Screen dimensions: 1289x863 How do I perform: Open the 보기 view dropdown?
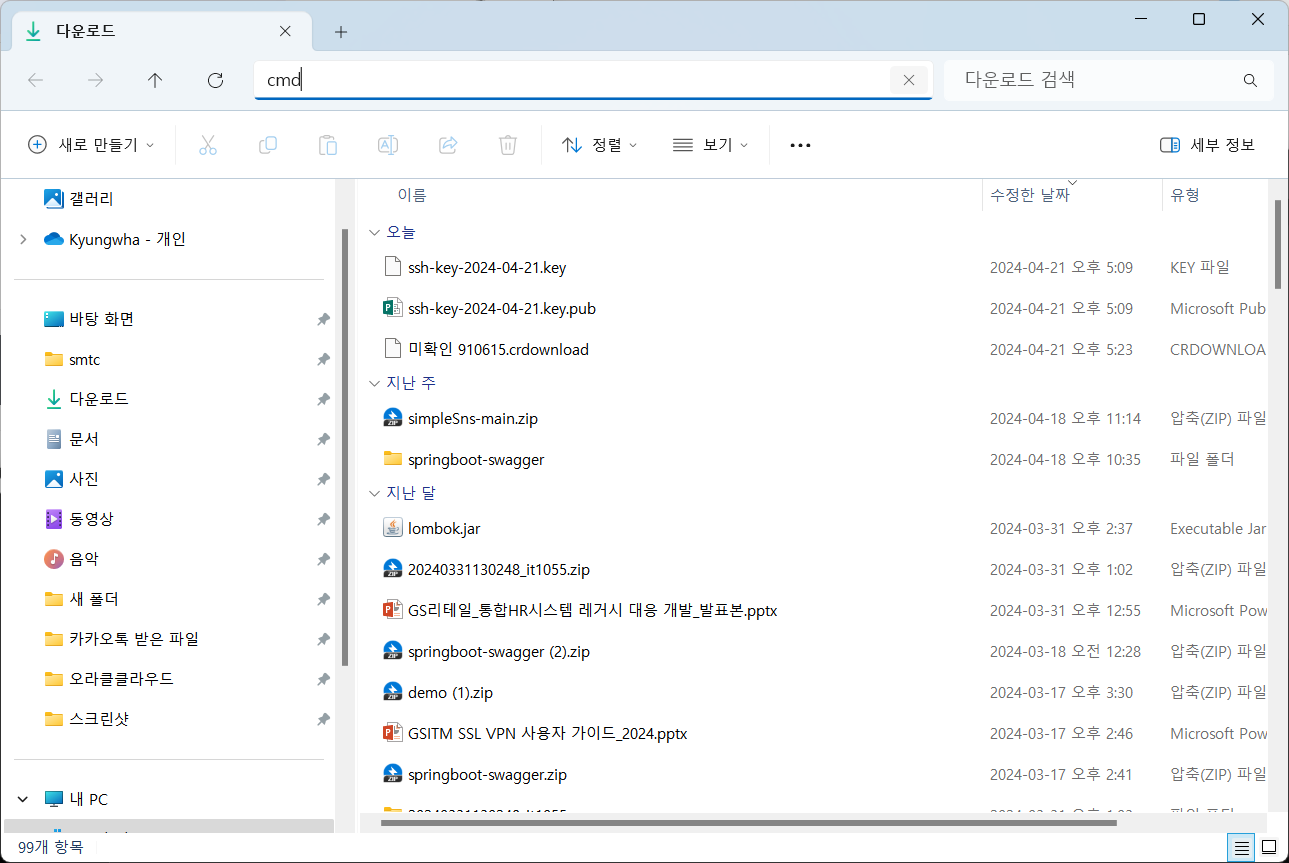tap(710, 145)
